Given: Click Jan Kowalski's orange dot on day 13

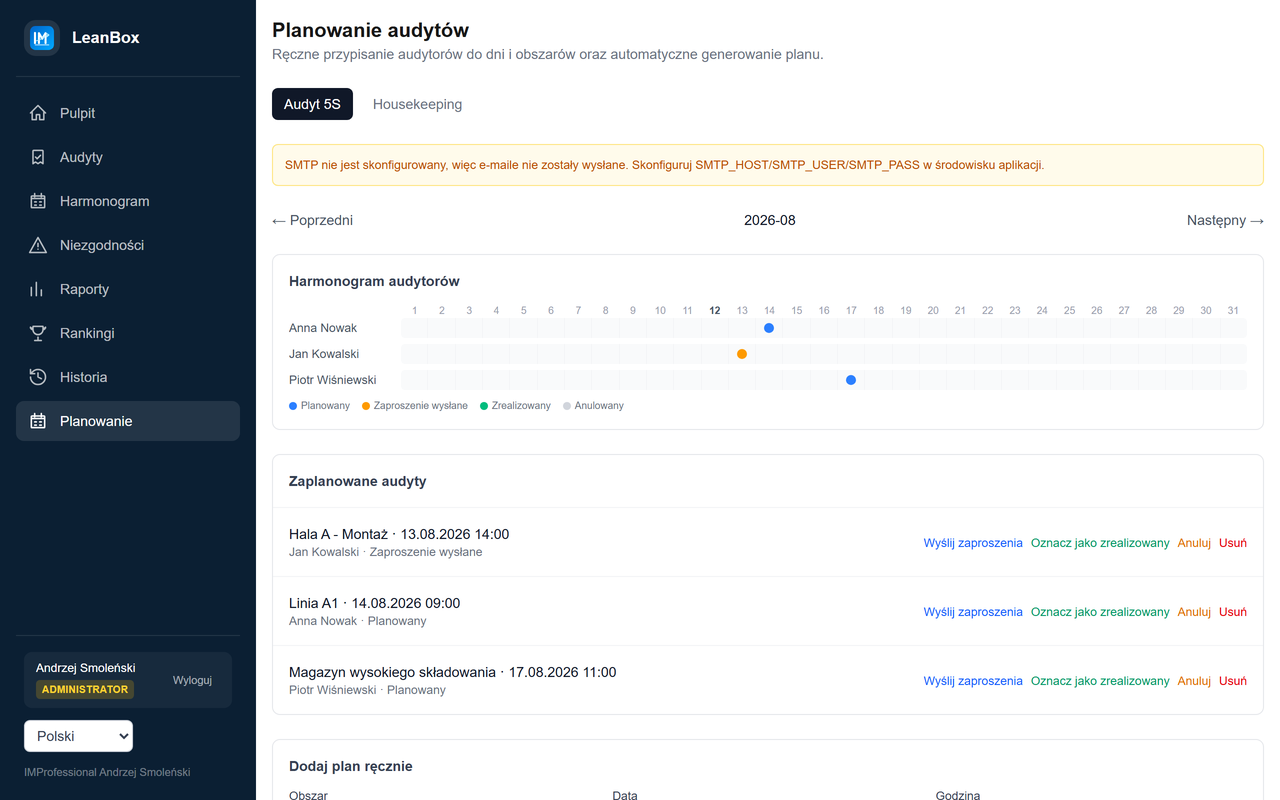Looking at the screenshot, I should click(742, 354).
